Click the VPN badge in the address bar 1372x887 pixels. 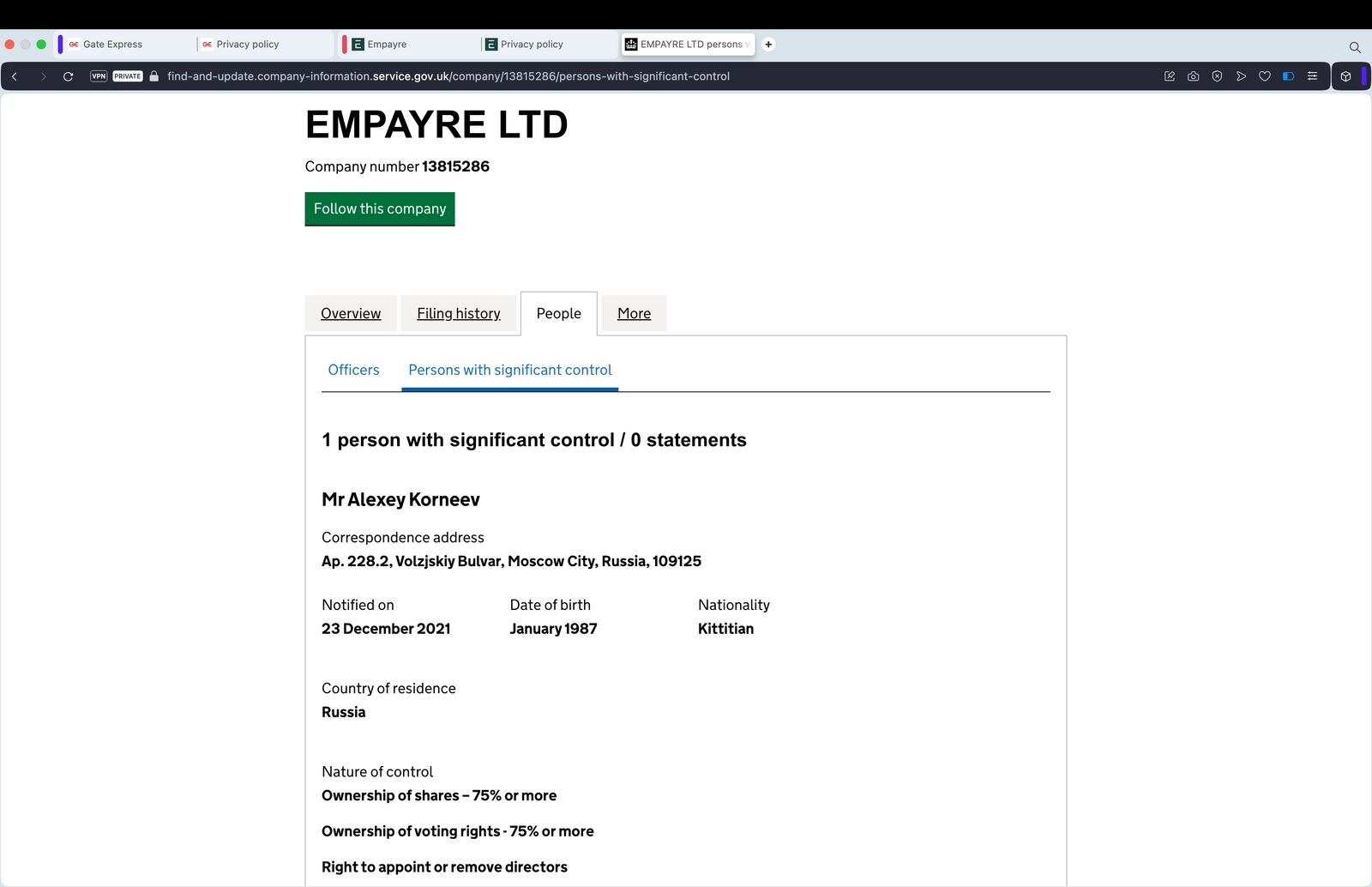[98, 75]
